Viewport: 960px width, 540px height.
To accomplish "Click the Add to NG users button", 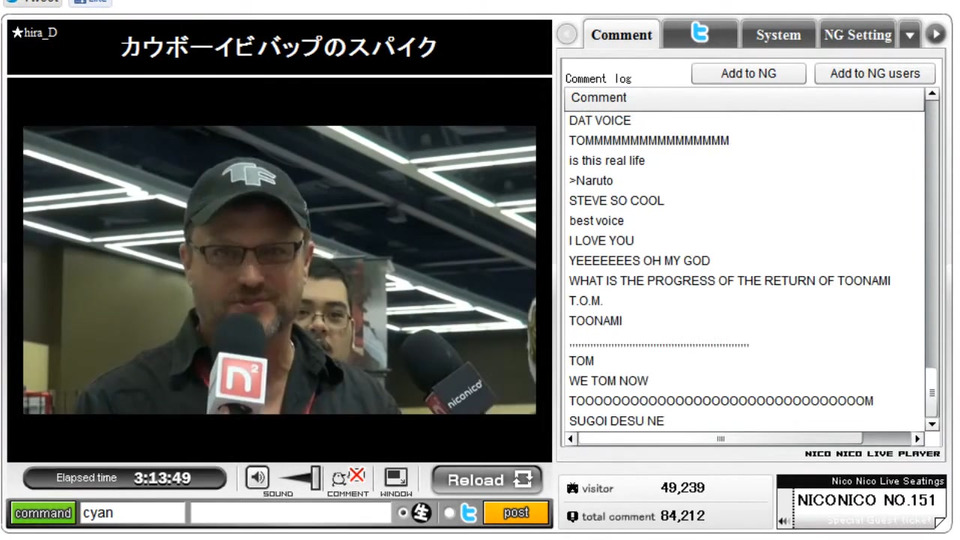I will tap(875, 73).
